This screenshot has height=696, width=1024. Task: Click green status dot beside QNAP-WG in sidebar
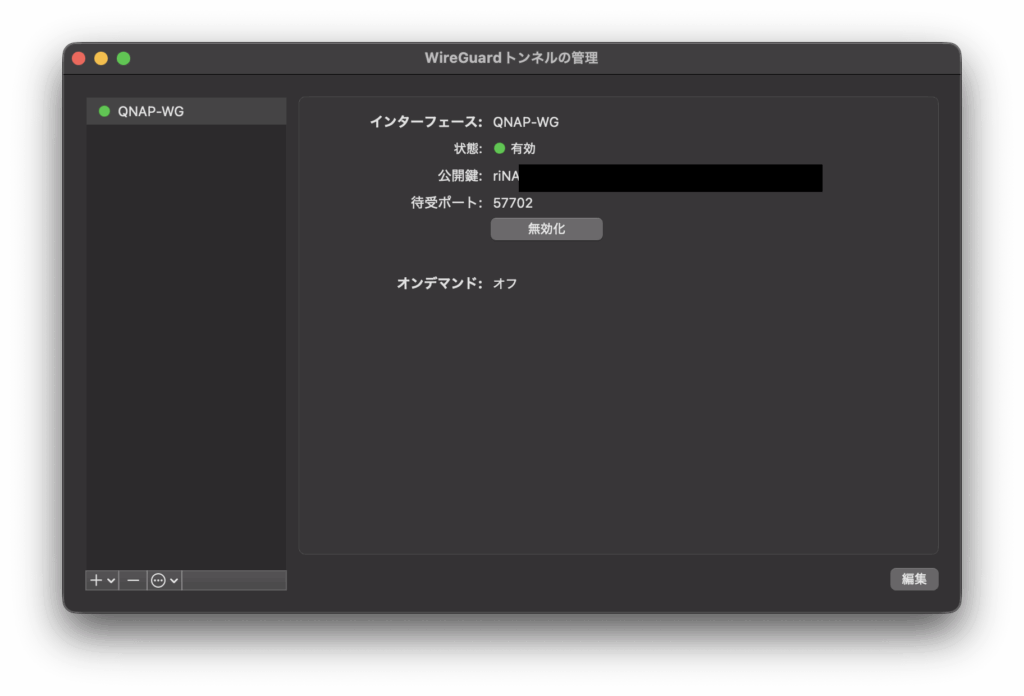[104, 111]
